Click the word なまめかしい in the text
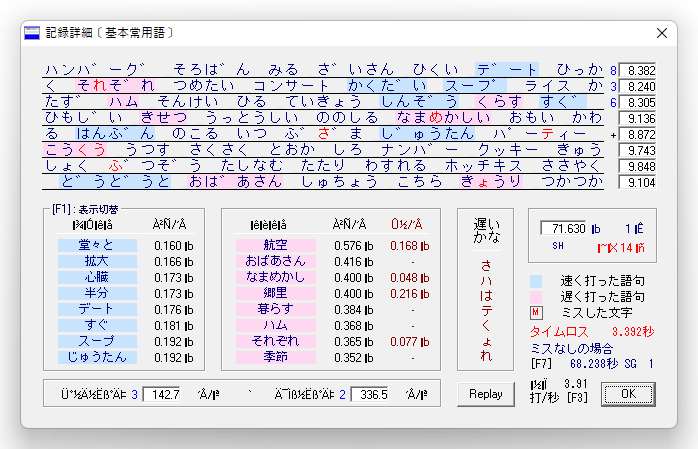698x449 pixels. (443, 117)
